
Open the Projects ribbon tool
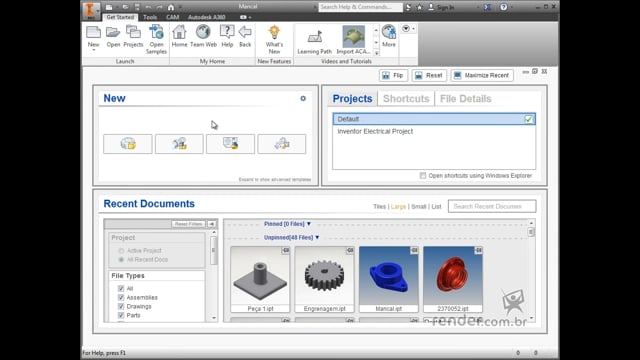133,36
